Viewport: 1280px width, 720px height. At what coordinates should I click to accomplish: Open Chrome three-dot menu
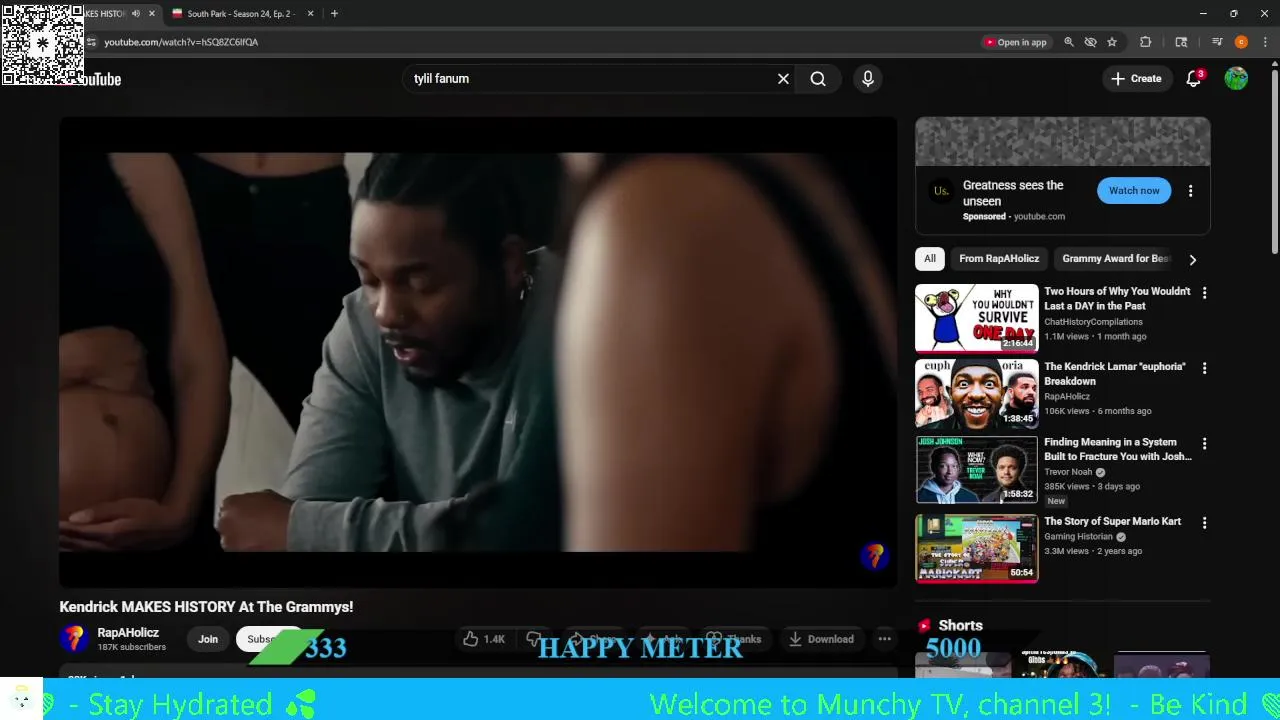point(1265,42)
